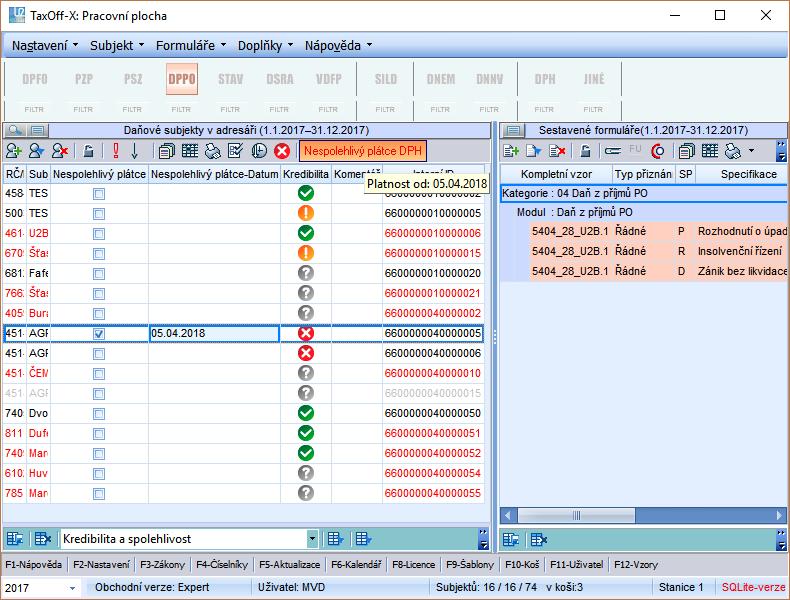
Task: Click the filter forms document icon
Action: [534, 151]
